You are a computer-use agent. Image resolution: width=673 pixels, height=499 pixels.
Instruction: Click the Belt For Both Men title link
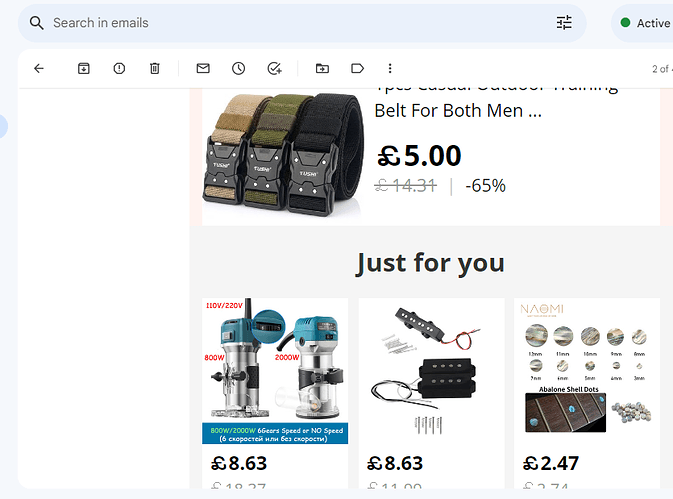point(458,111)
